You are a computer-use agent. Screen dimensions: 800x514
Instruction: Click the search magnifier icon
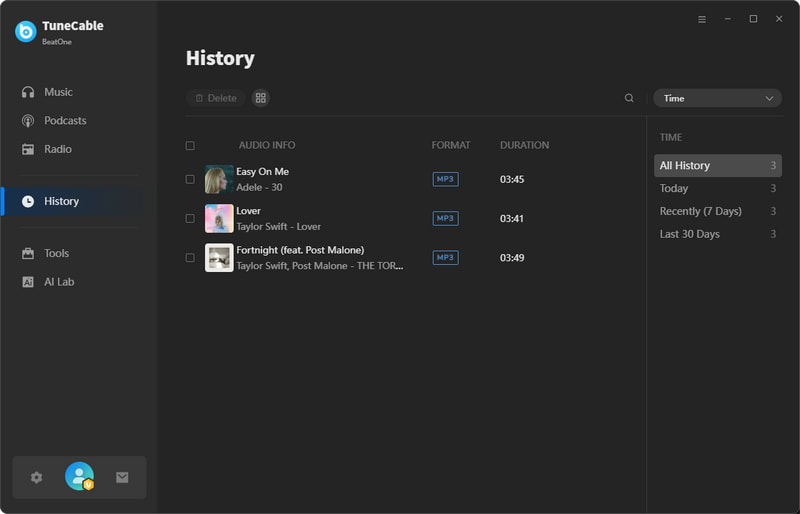629,98
